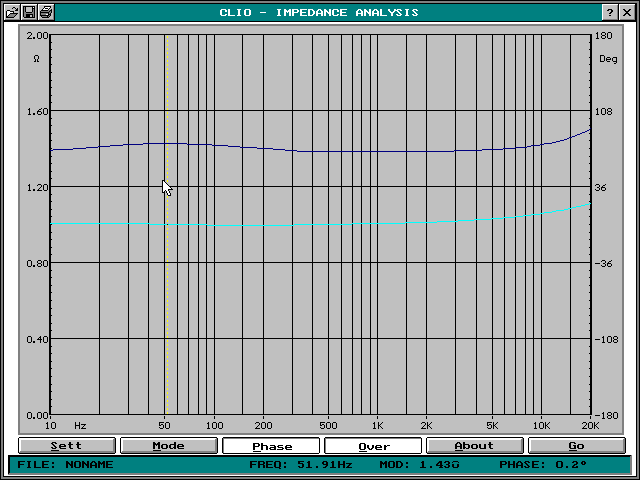
Task: Click the 1.20 ohm axis label
Action: coord(37,187)
